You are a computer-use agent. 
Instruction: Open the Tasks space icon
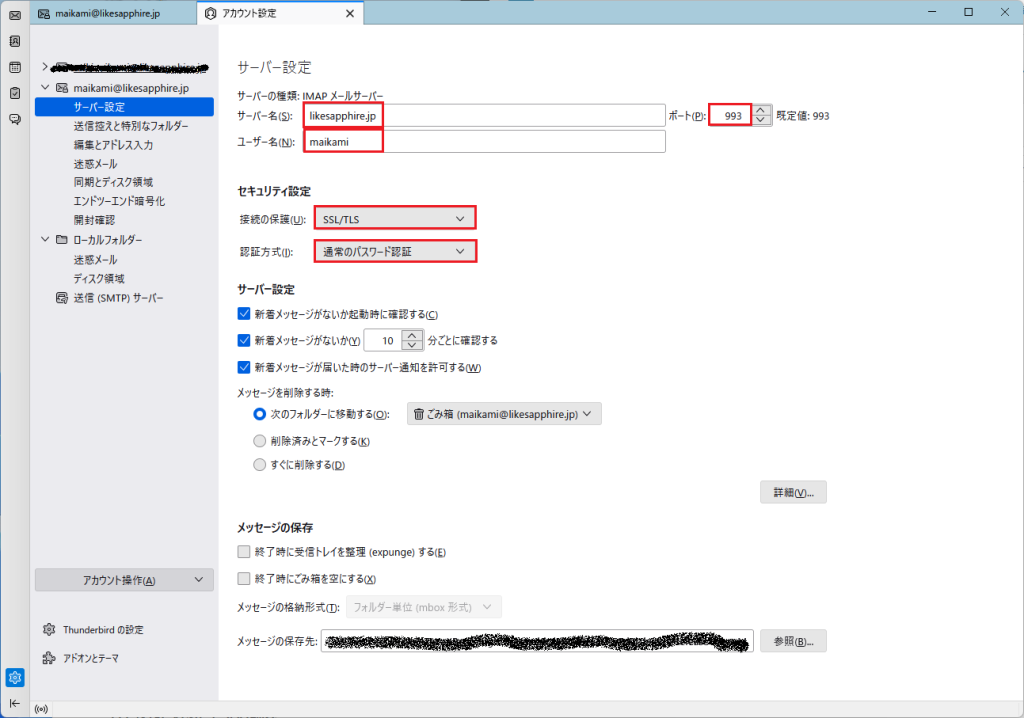pyautogui.click(x=15, y=93)
